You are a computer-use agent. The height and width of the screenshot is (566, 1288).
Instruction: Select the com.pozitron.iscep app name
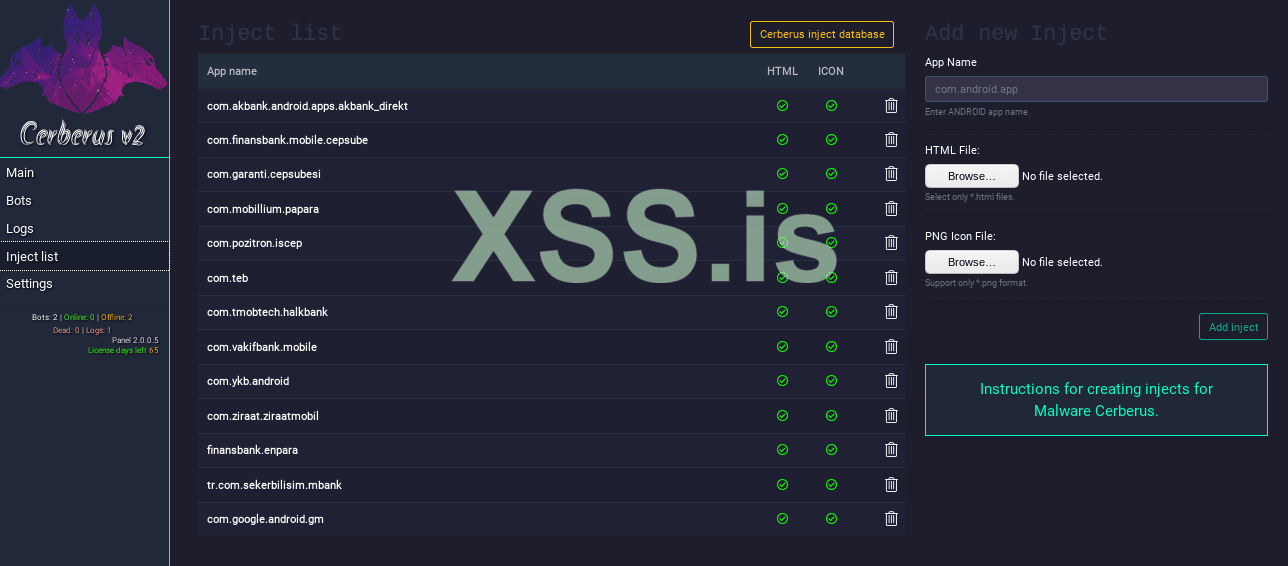(x=254, y=243)
